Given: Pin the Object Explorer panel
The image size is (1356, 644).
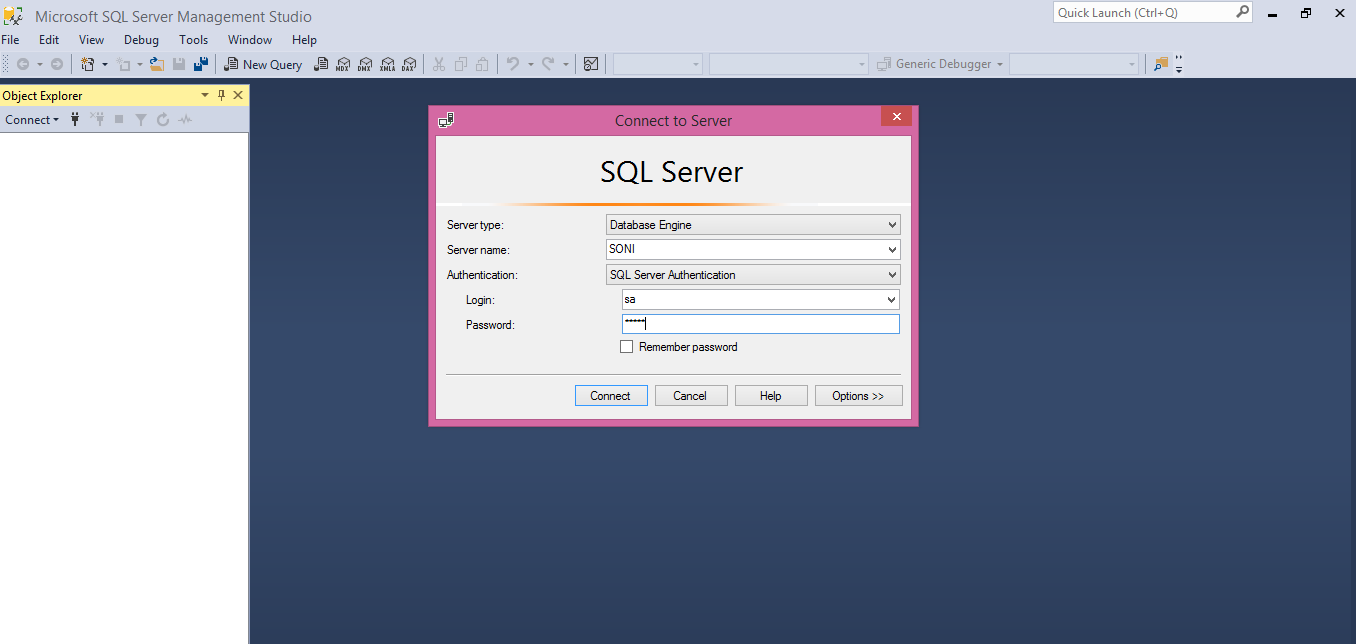Looking at the screenshot, I should coord(221,95).
